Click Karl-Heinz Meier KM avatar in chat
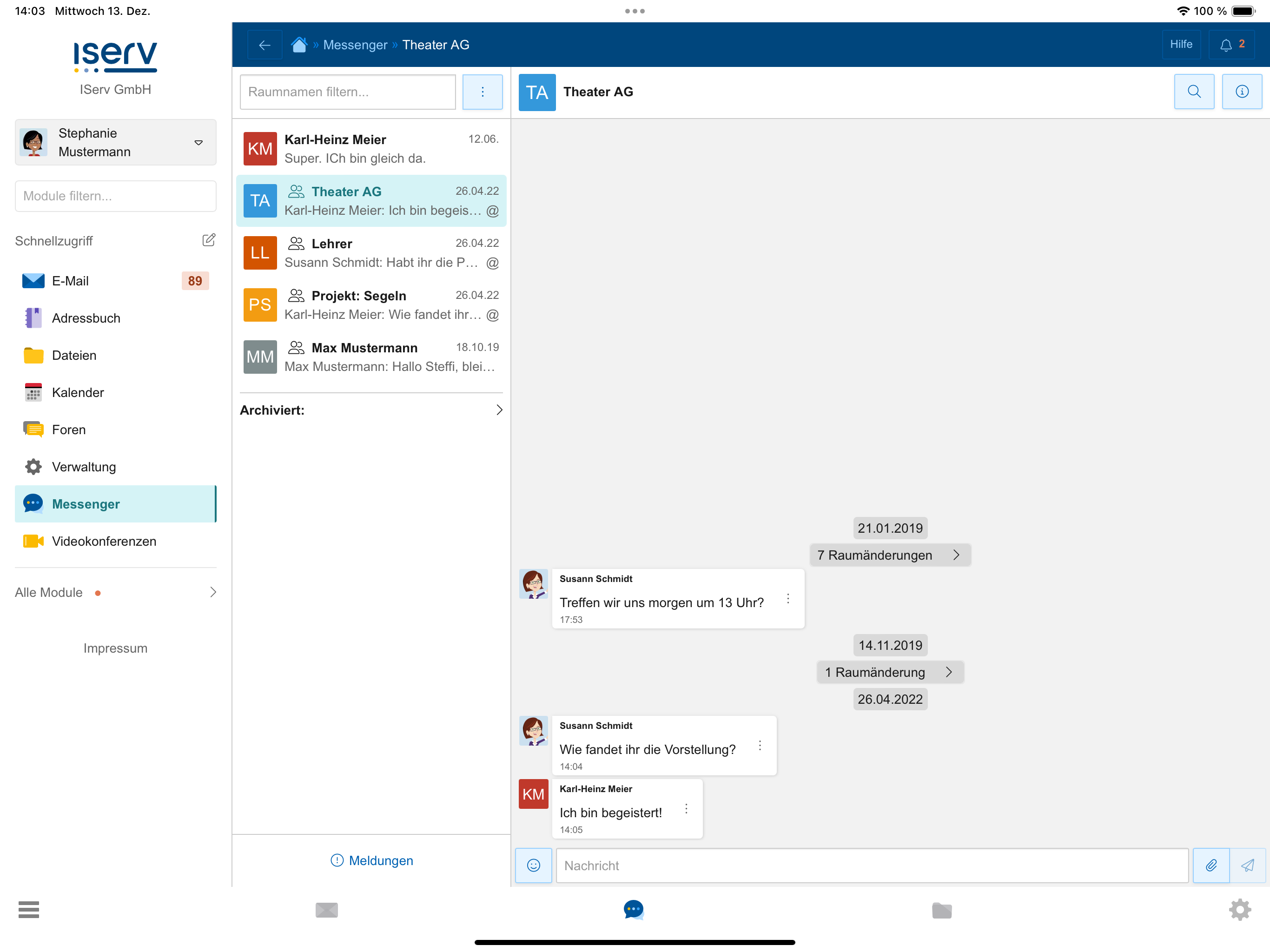The image size is (1270, 952). tap(533, 794)
